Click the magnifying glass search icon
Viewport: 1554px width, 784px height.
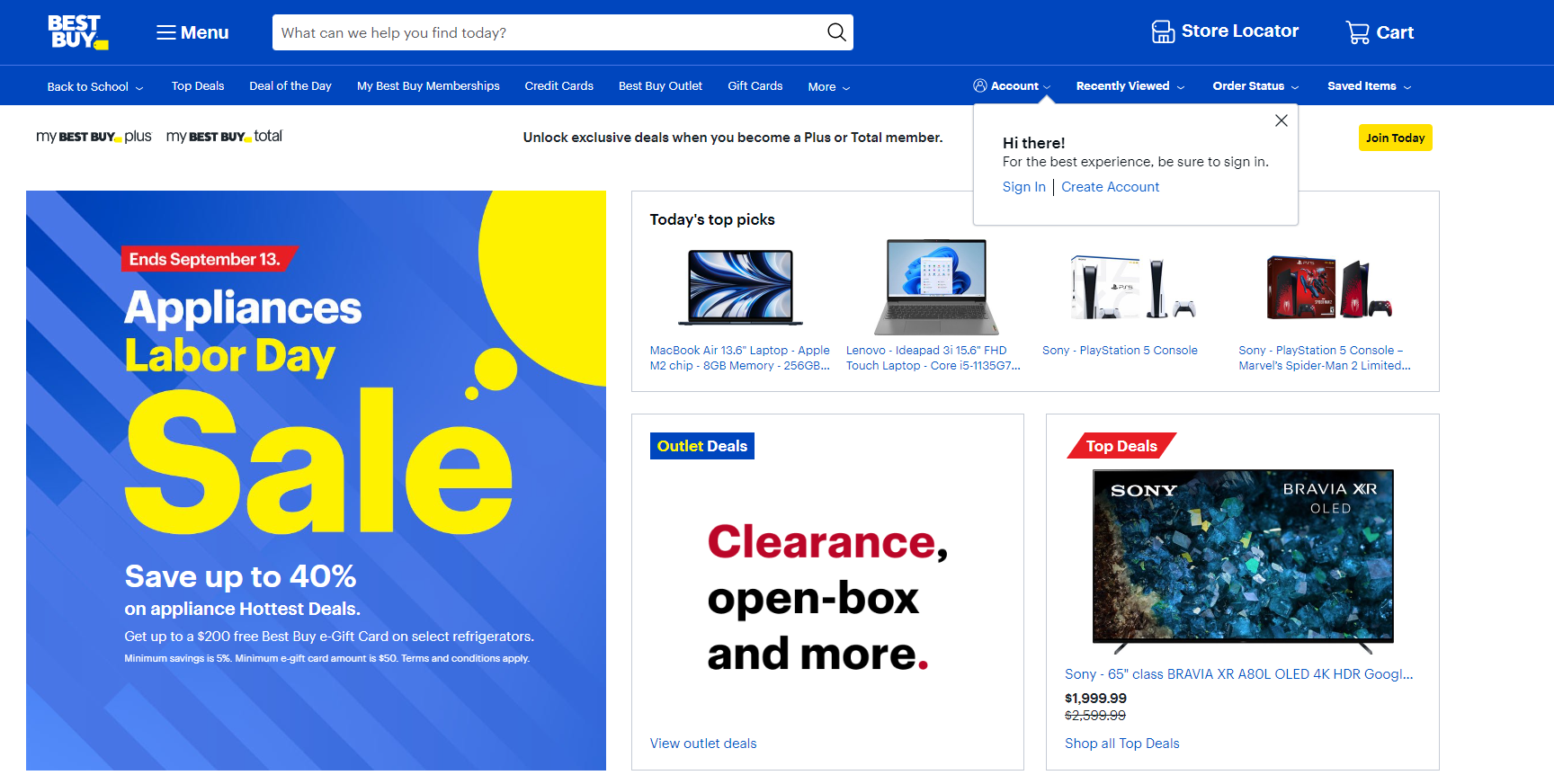836,32
